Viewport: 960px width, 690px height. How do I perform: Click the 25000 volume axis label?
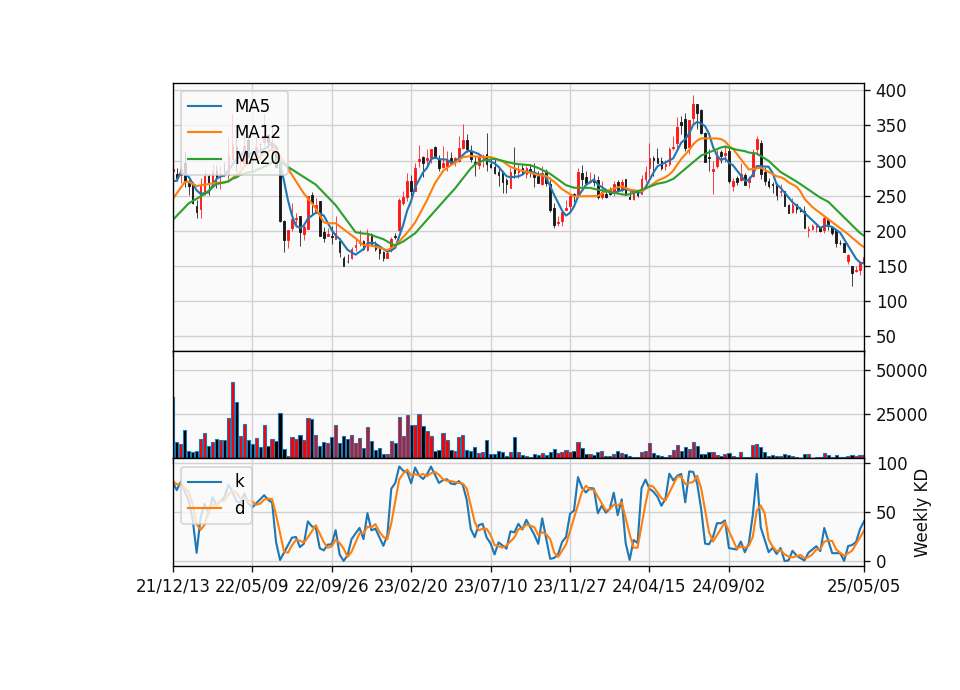[x=901, y=415]
